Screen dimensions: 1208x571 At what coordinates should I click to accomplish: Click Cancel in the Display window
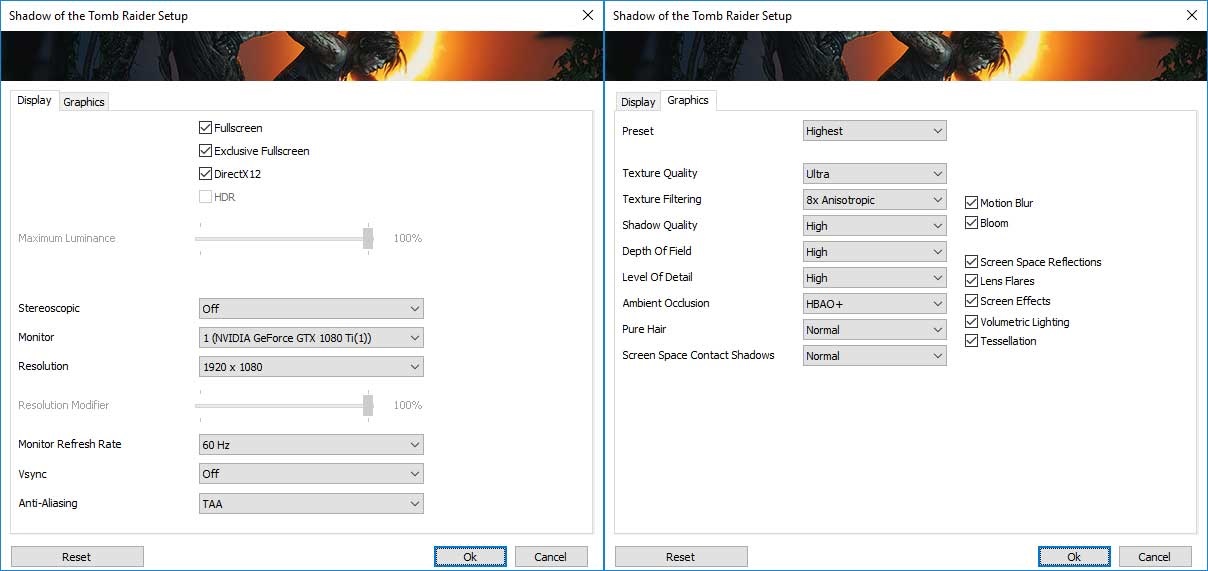pos(551,557)
